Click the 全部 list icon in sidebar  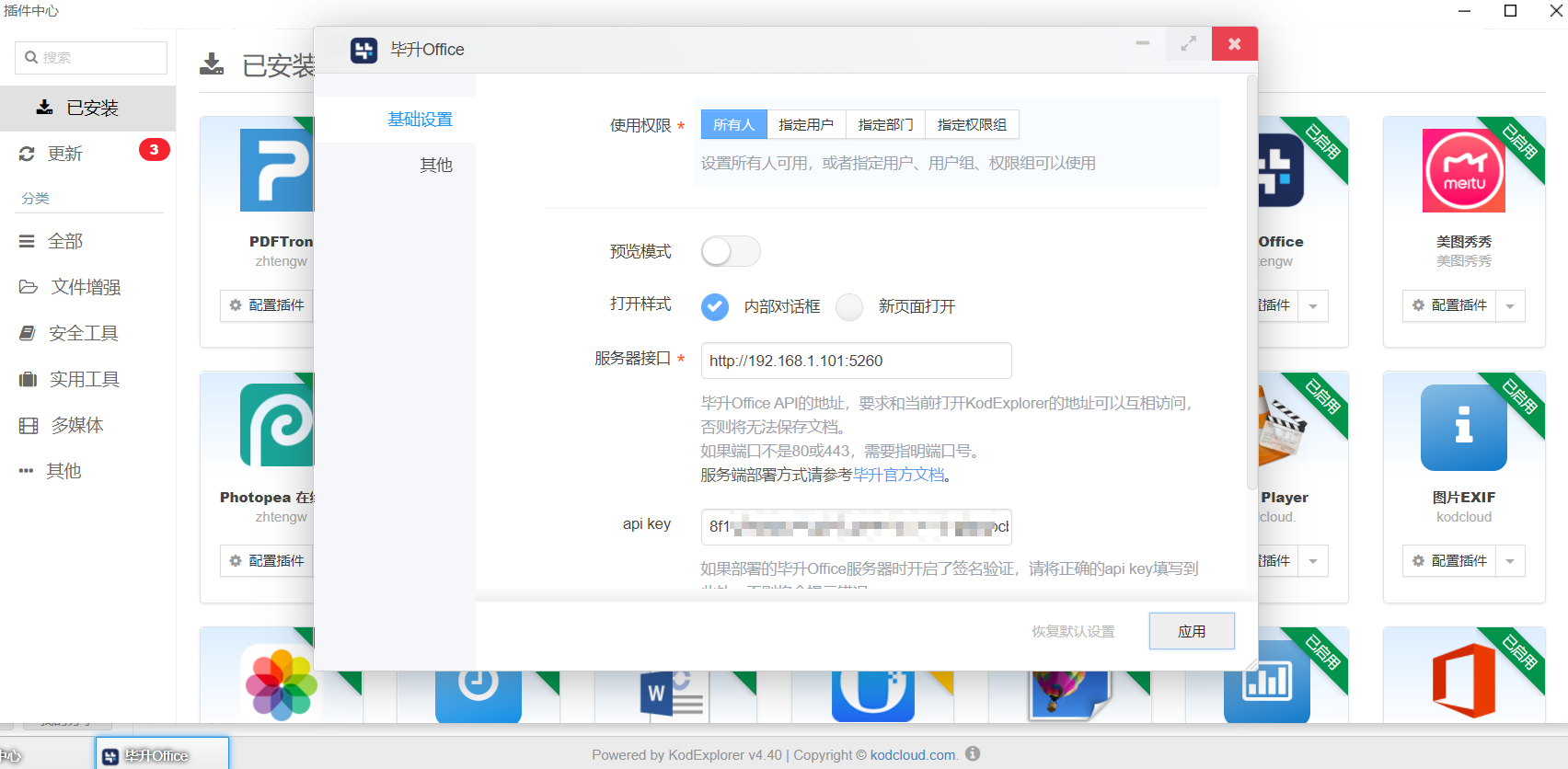click(x=27, y=241)
